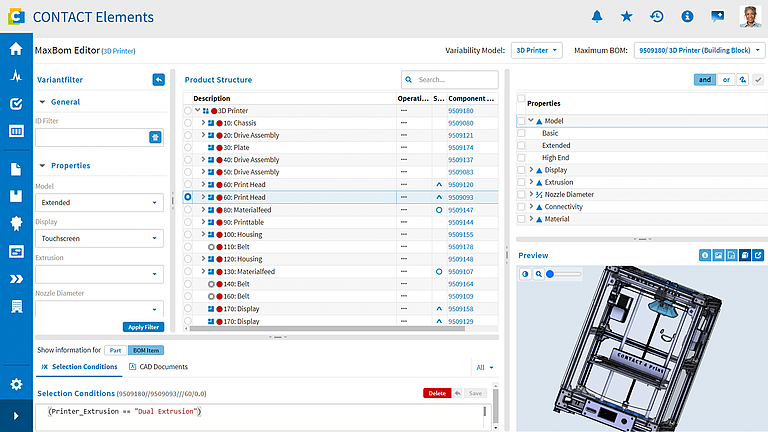
Task: Open component link 9509147
Action: (460, 210)
